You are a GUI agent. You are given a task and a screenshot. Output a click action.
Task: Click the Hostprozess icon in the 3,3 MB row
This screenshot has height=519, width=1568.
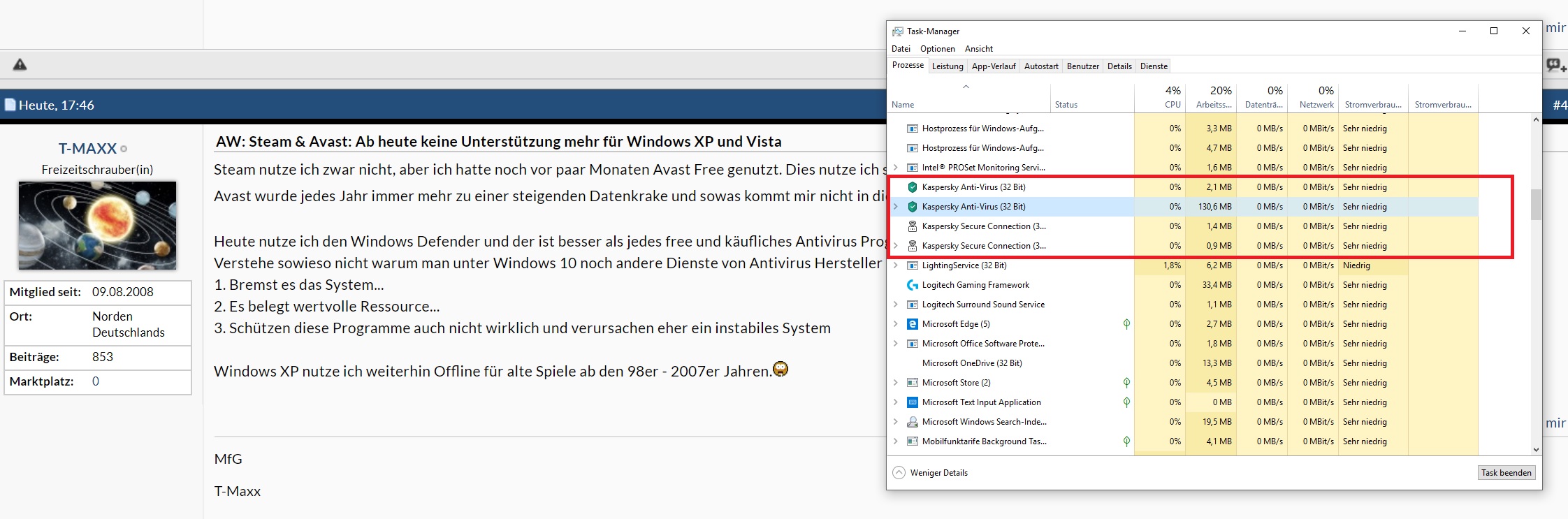coord(912,129)
